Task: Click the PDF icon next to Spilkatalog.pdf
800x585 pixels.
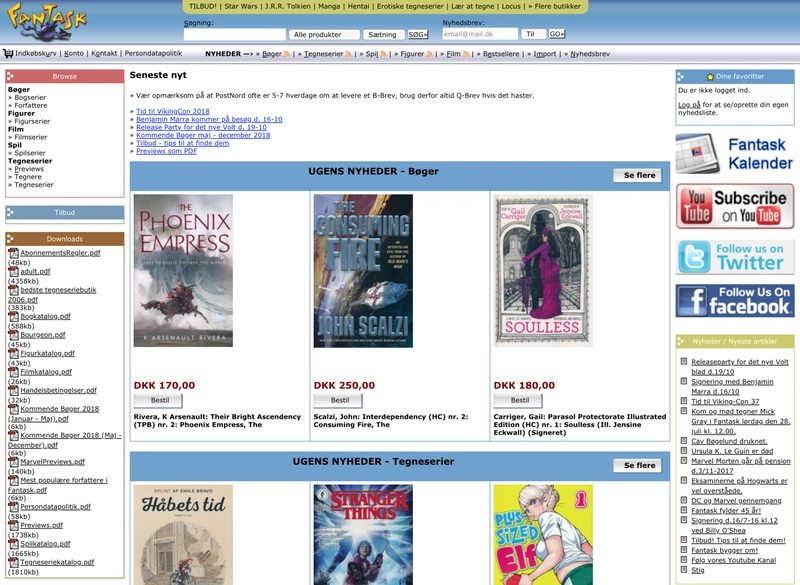Action: tap(13, 544)
